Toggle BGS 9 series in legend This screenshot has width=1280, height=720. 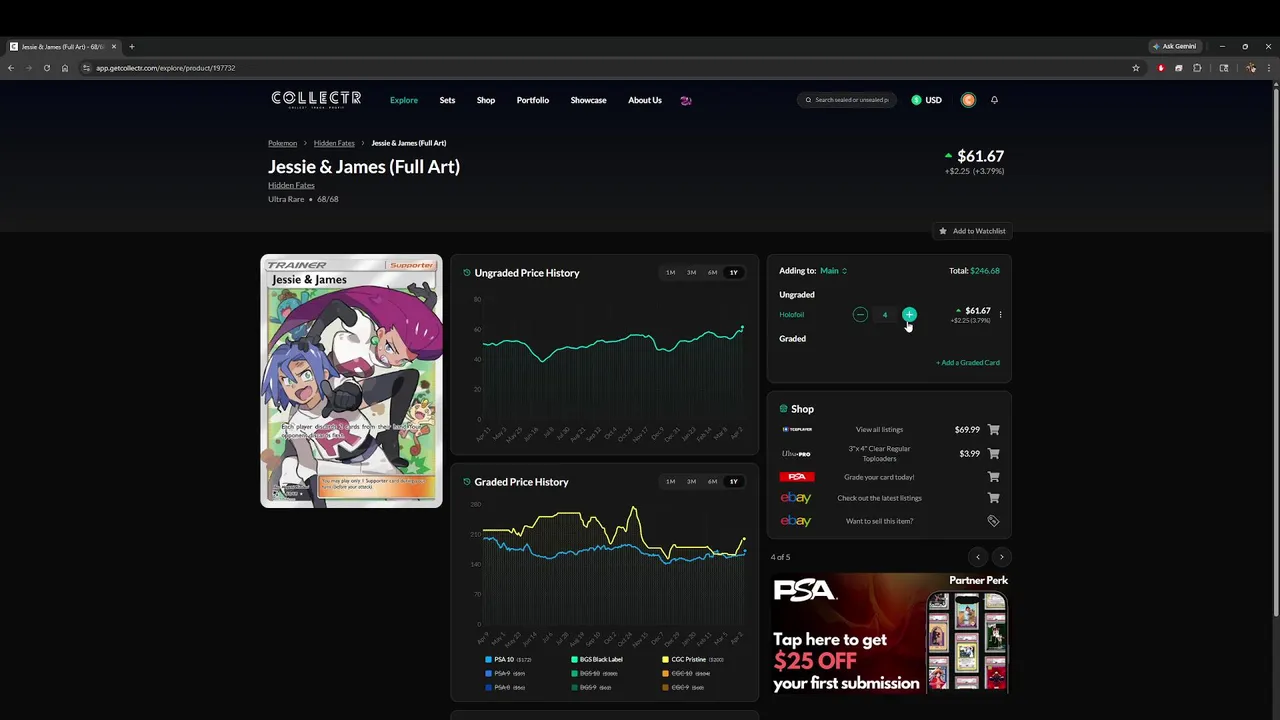(x=592, y=688)
